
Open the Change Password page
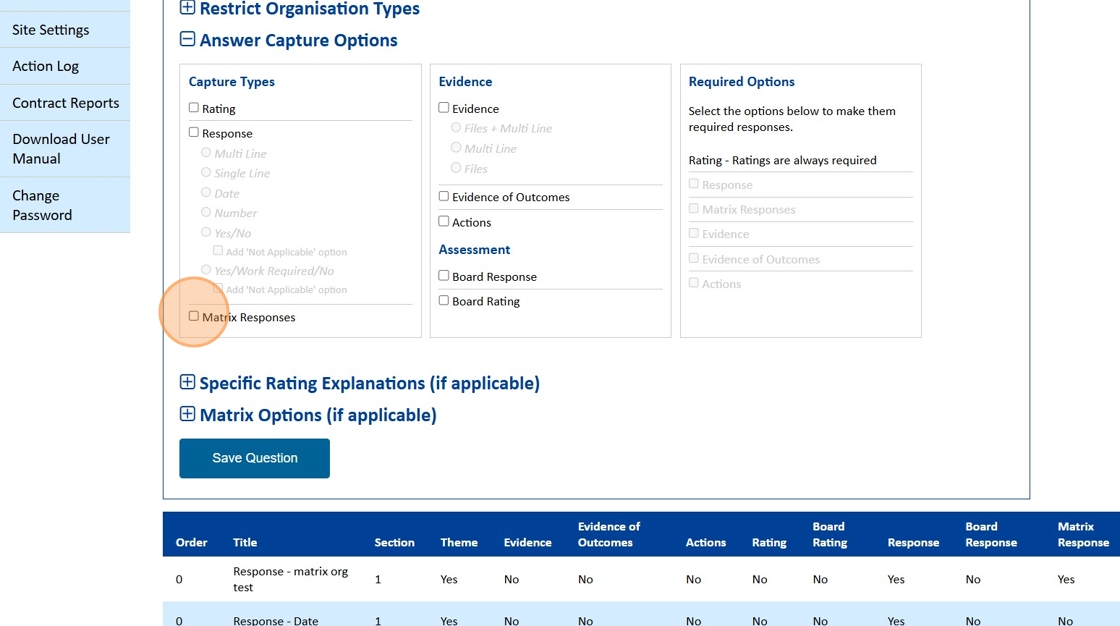pos(42,205)
